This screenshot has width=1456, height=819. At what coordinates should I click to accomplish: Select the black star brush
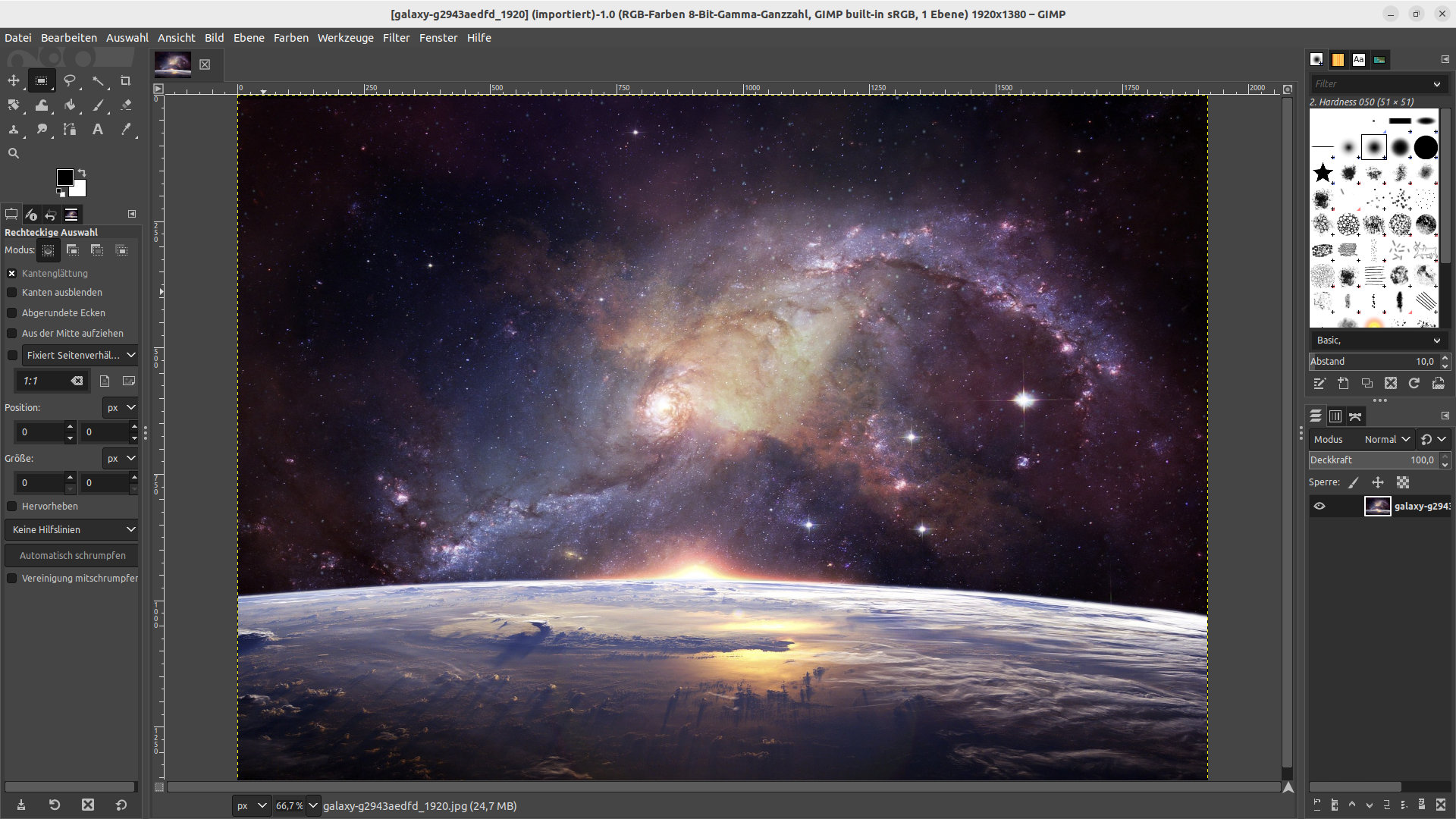click(1323, 173)
